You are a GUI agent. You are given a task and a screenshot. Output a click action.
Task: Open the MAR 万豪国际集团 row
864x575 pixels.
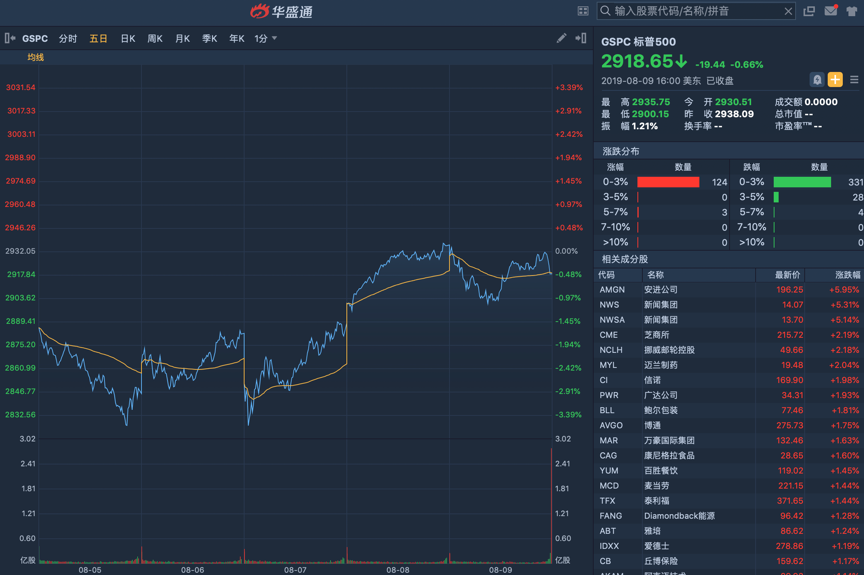point(729,441)
